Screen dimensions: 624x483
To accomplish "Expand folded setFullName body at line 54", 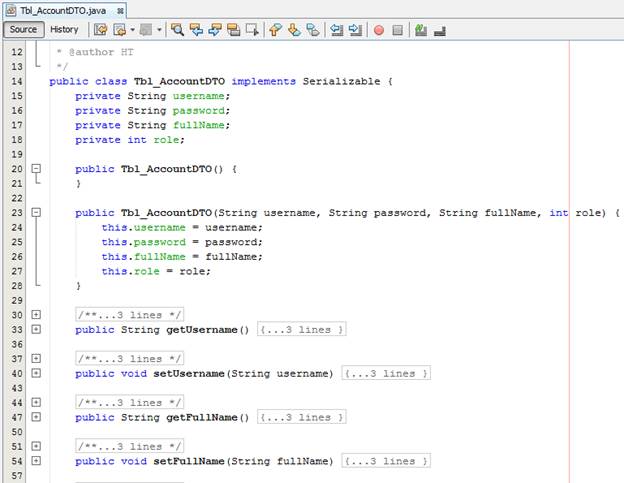I will point(36,461).
